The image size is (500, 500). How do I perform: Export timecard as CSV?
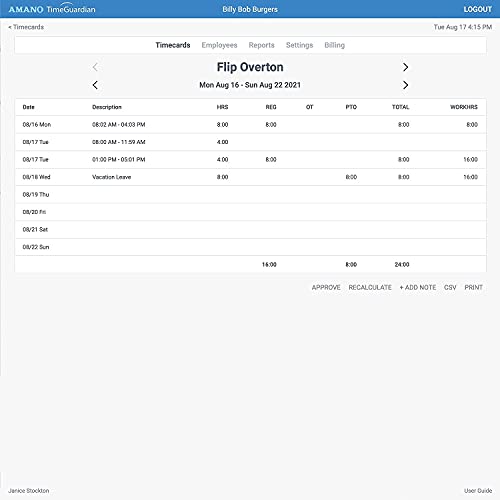coord(450,287)
